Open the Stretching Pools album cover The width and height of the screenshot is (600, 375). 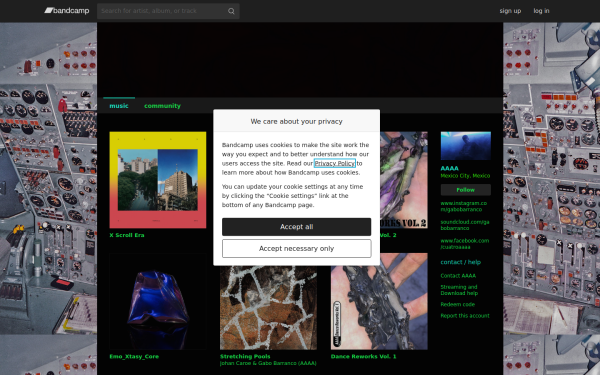(x=268, y=307)
